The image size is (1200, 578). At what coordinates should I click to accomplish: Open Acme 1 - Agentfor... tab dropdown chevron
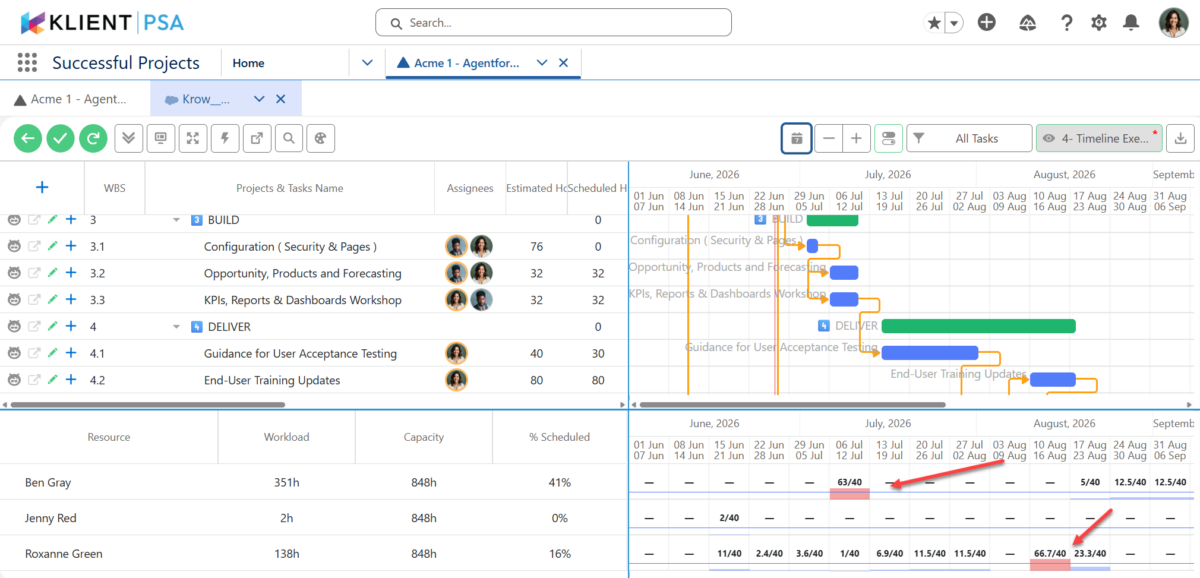tap(542, 62)
